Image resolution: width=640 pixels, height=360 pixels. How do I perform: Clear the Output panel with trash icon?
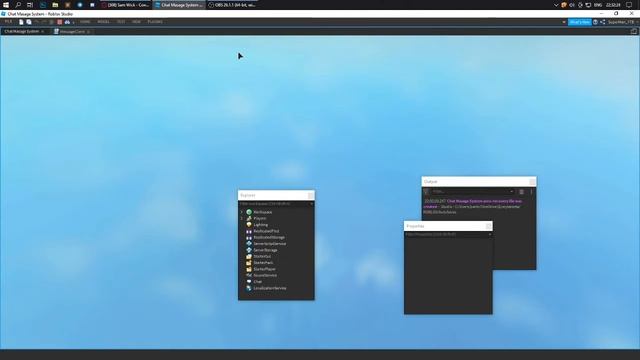[522, 191]
